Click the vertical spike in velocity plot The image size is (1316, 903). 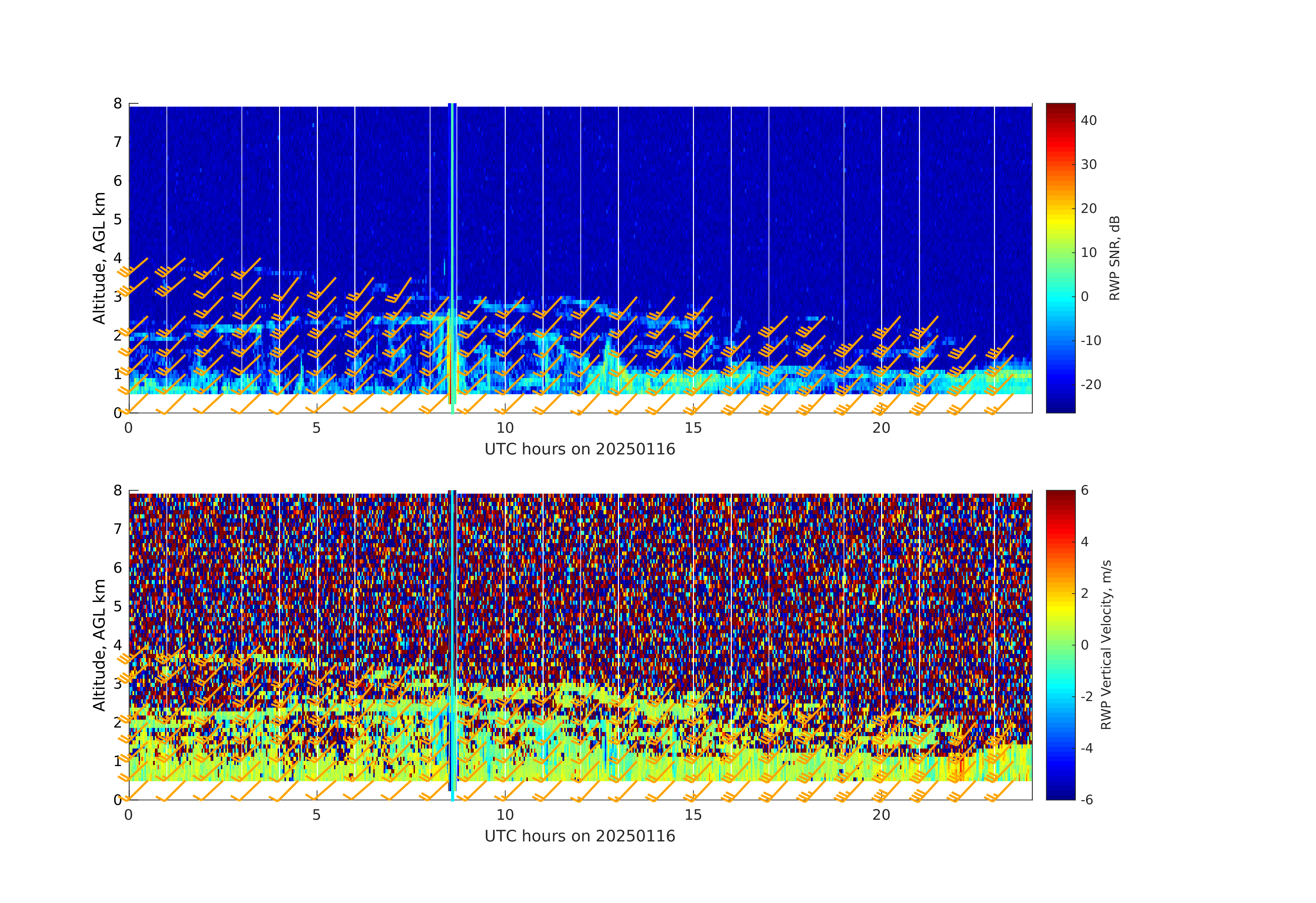click(x=452, y=623)
